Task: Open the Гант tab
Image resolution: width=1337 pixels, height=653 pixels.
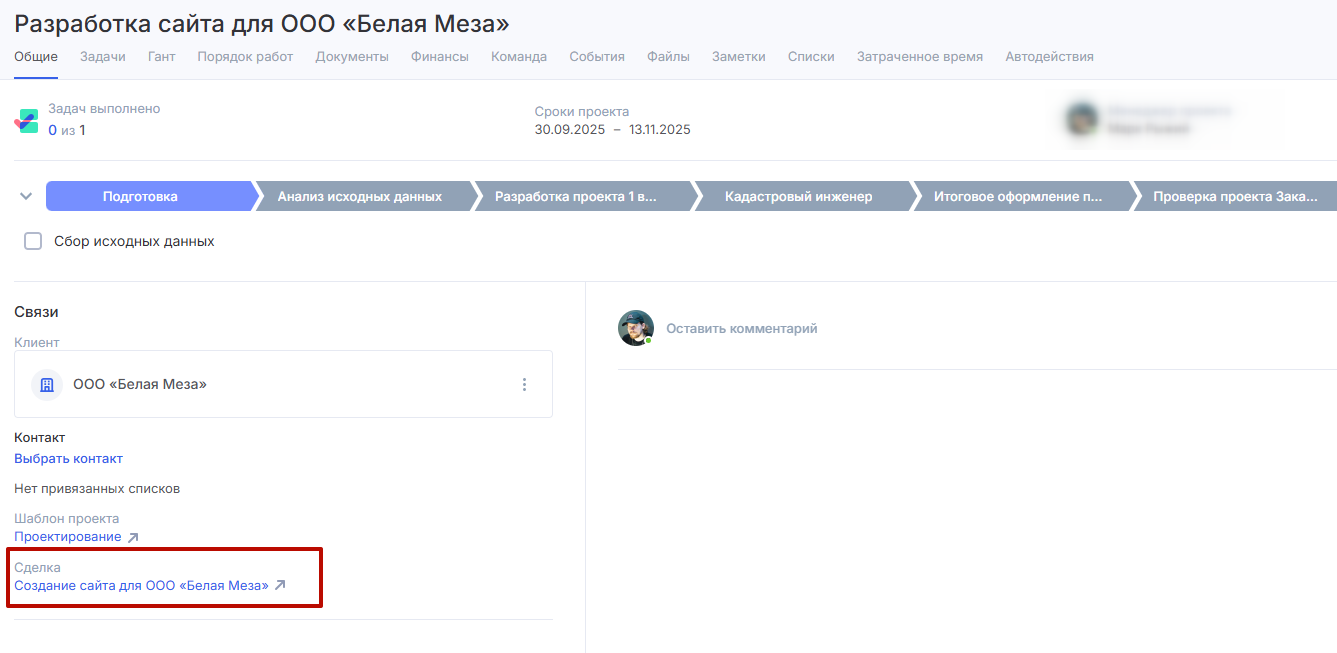Action: click(161, 57)
